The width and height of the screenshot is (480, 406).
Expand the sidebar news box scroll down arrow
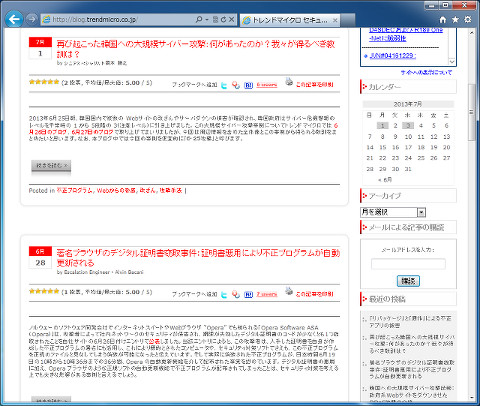click(x=452, y=62)
